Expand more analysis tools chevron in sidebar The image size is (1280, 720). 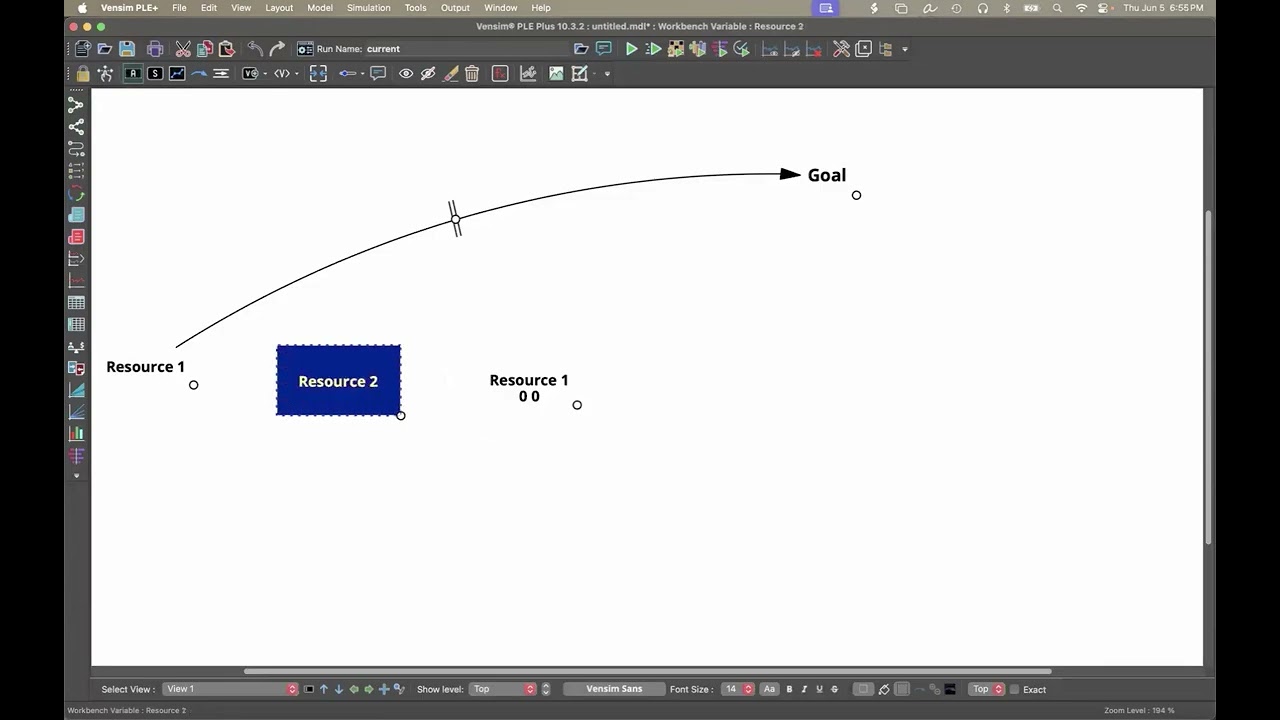(x=76, y=476)
